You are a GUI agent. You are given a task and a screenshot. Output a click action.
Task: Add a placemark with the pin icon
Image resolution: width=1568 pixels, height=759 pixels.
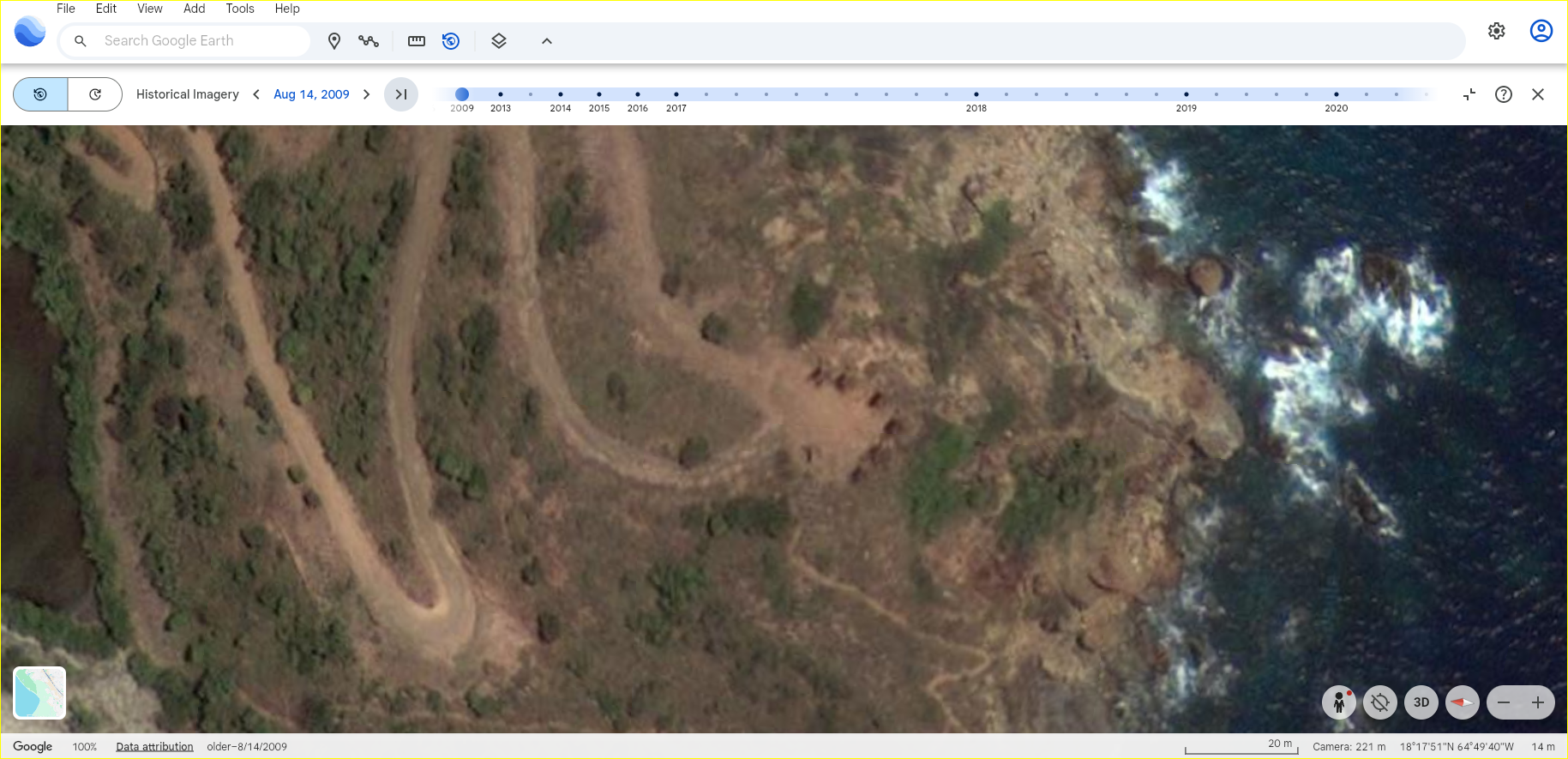point(334,41)
